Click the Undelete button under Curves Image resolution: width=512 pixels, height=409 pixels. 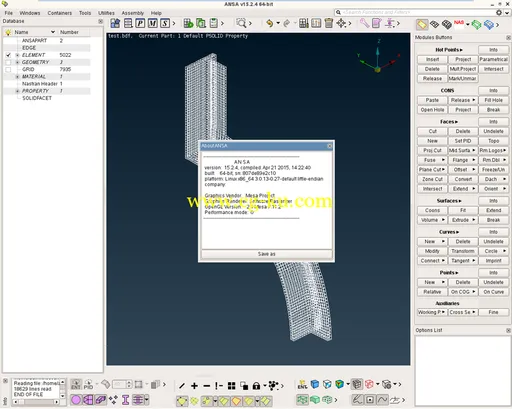coord(493,241)
